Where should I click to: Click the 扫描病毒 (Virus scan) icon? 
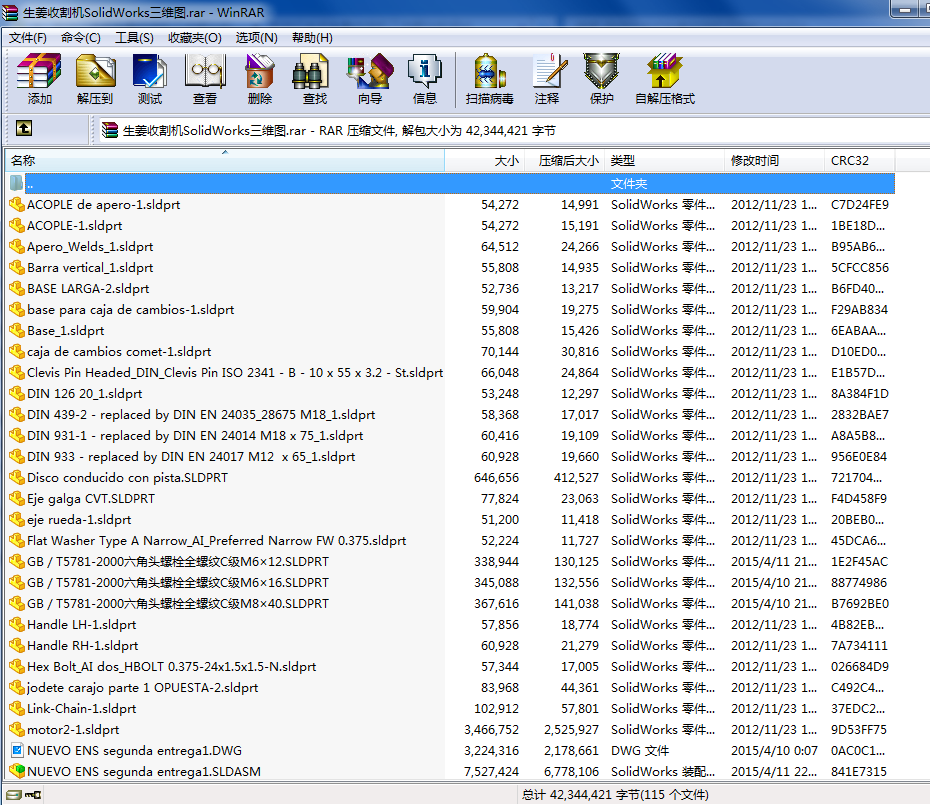[489, 79]
